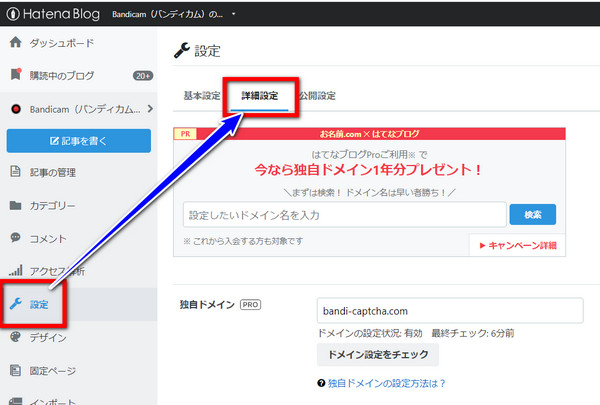Click the large wrench icon in the 設定 heading

tap(182, 50)
